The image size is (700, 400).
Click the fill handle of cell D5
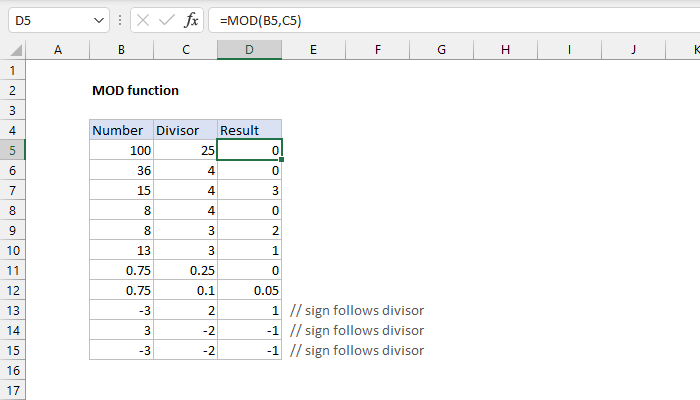click(281, 159)
